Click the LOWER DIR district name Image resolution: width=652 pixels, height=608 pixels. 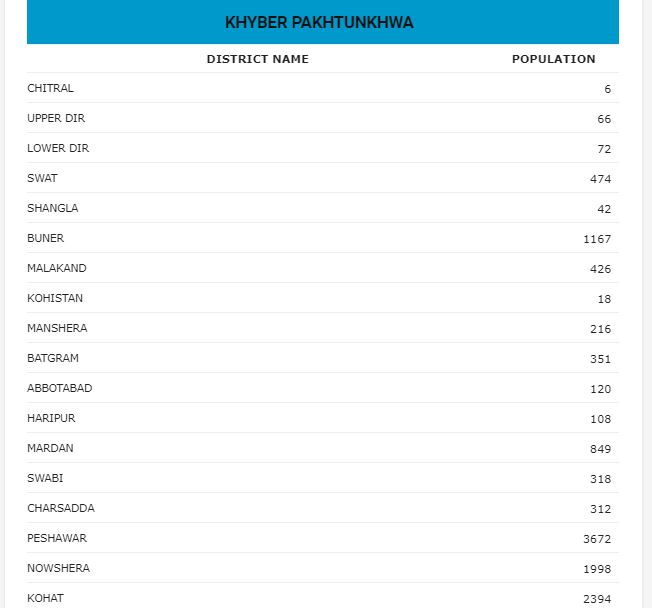click(58, 148)
